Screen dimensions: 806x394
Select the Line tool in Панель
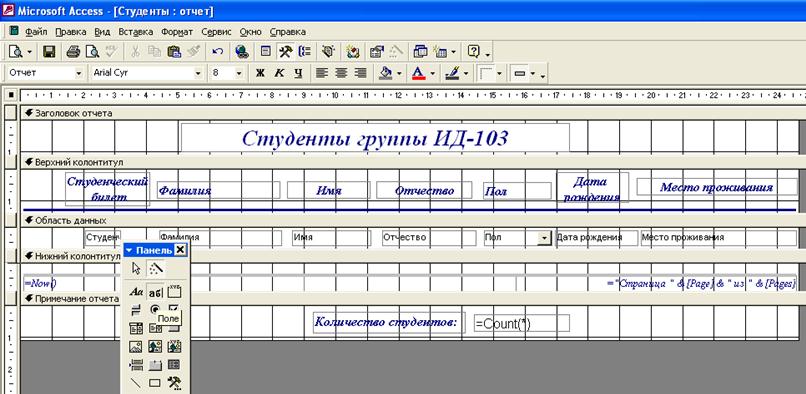tap(136, 383)
